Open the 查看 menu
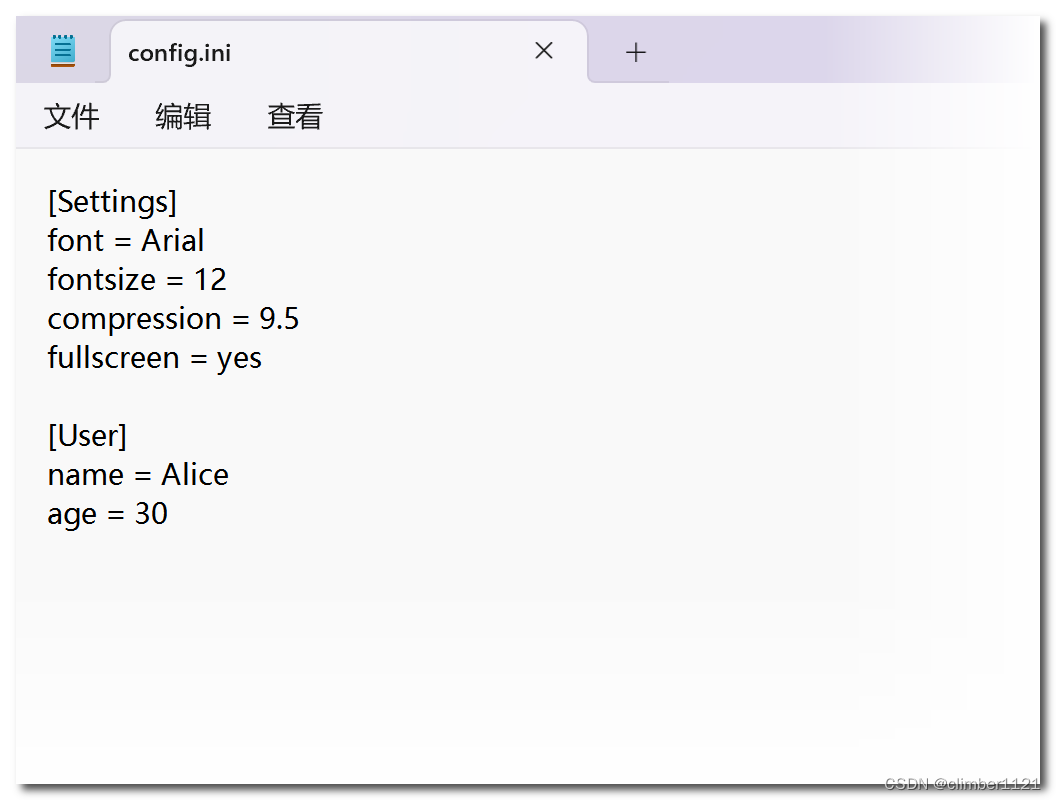 295,117
